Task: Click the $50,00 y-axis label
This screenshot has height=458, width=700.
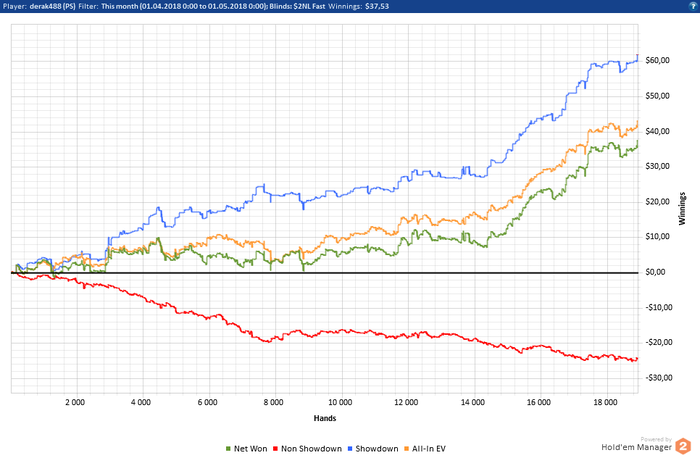Action: (x=657, y=96)
